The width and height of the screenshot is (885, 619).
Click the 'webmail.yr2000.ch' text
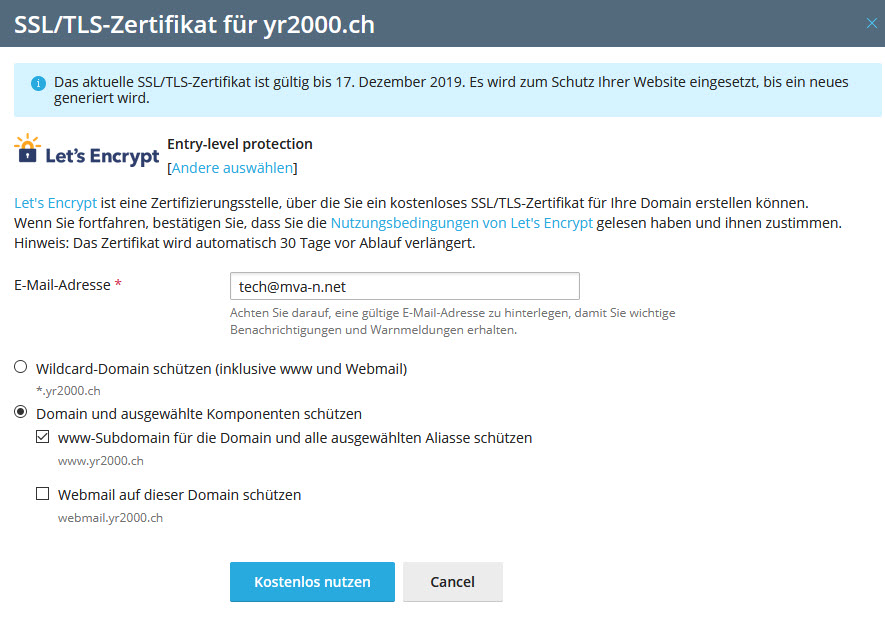110,517
